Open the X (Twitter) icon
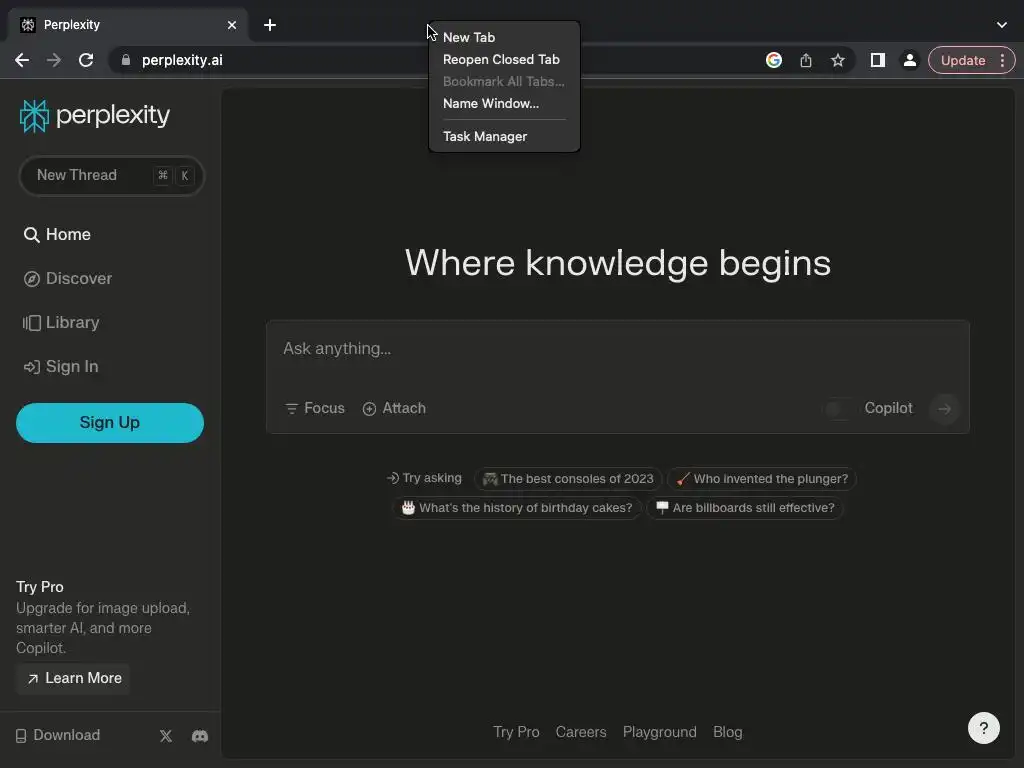This screenshot has height=768, width=1024. [166, 736]
